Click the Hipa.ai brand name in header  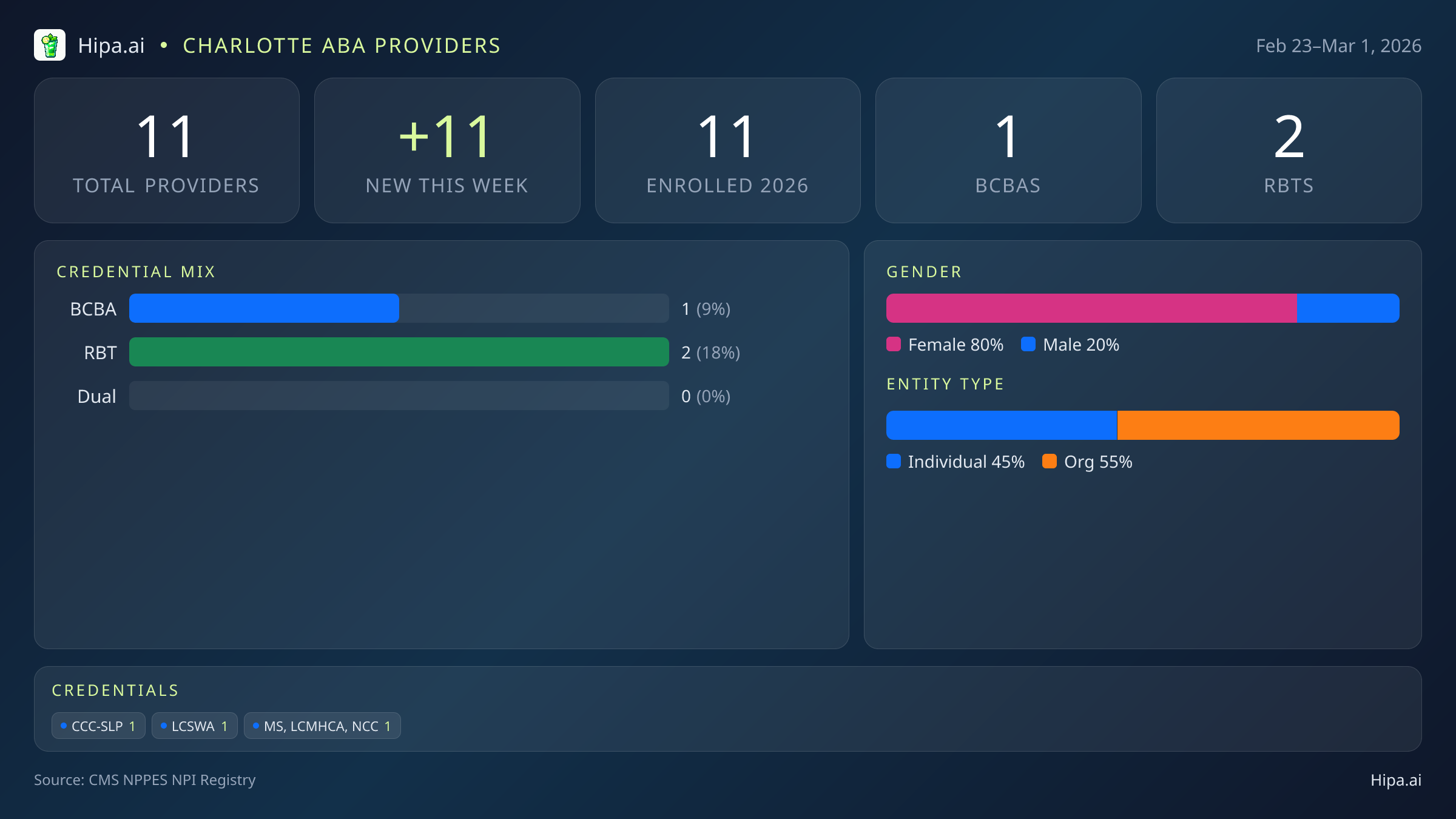(x=112, y=45)
